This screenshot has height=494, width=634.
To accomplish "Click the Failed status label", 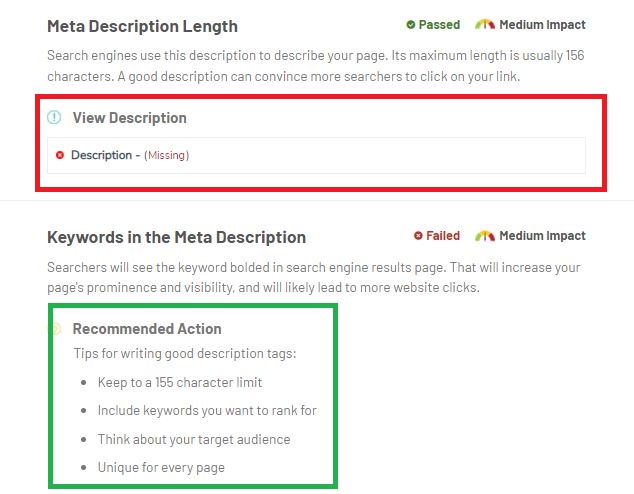I will click(x=443, y=236).
